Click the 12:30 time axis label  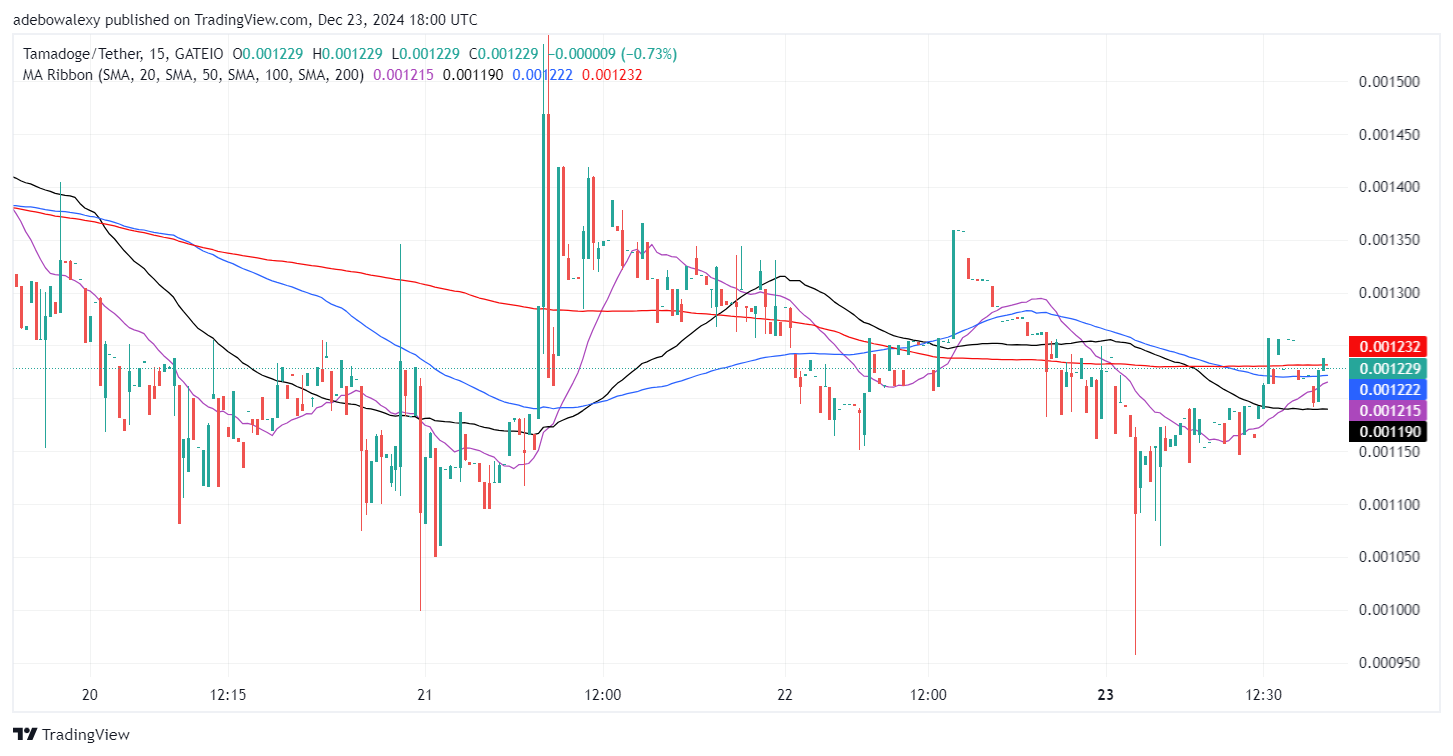coord(1264,694)
